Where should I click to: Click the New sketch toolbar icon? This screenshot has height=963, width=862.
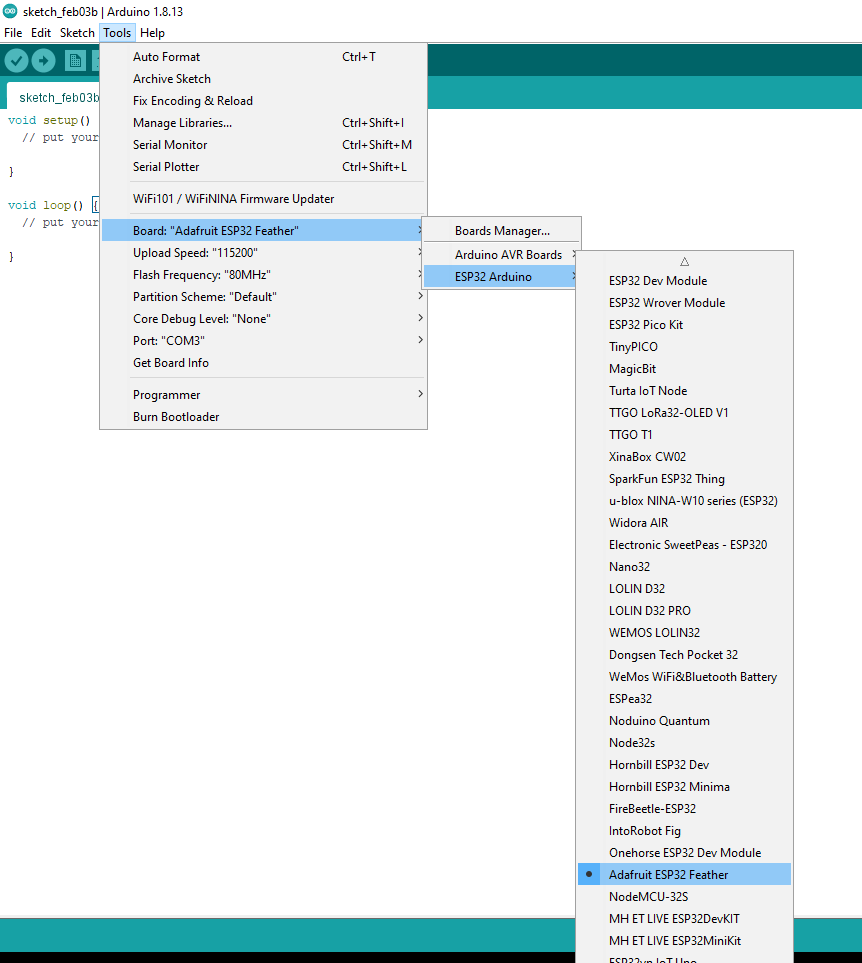[x=76, y=60]
